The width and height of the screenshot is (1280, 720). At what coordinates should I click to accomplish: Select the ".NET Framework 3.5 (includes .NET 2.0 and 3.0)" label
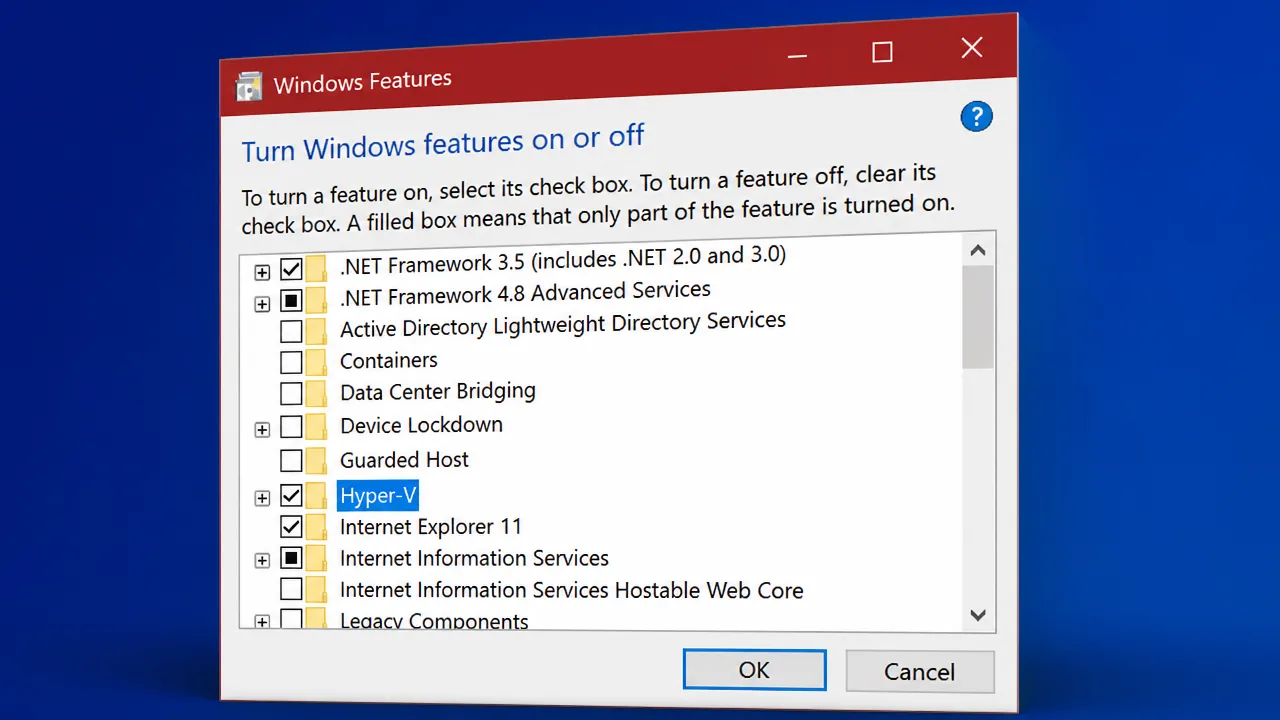[563, 262]
